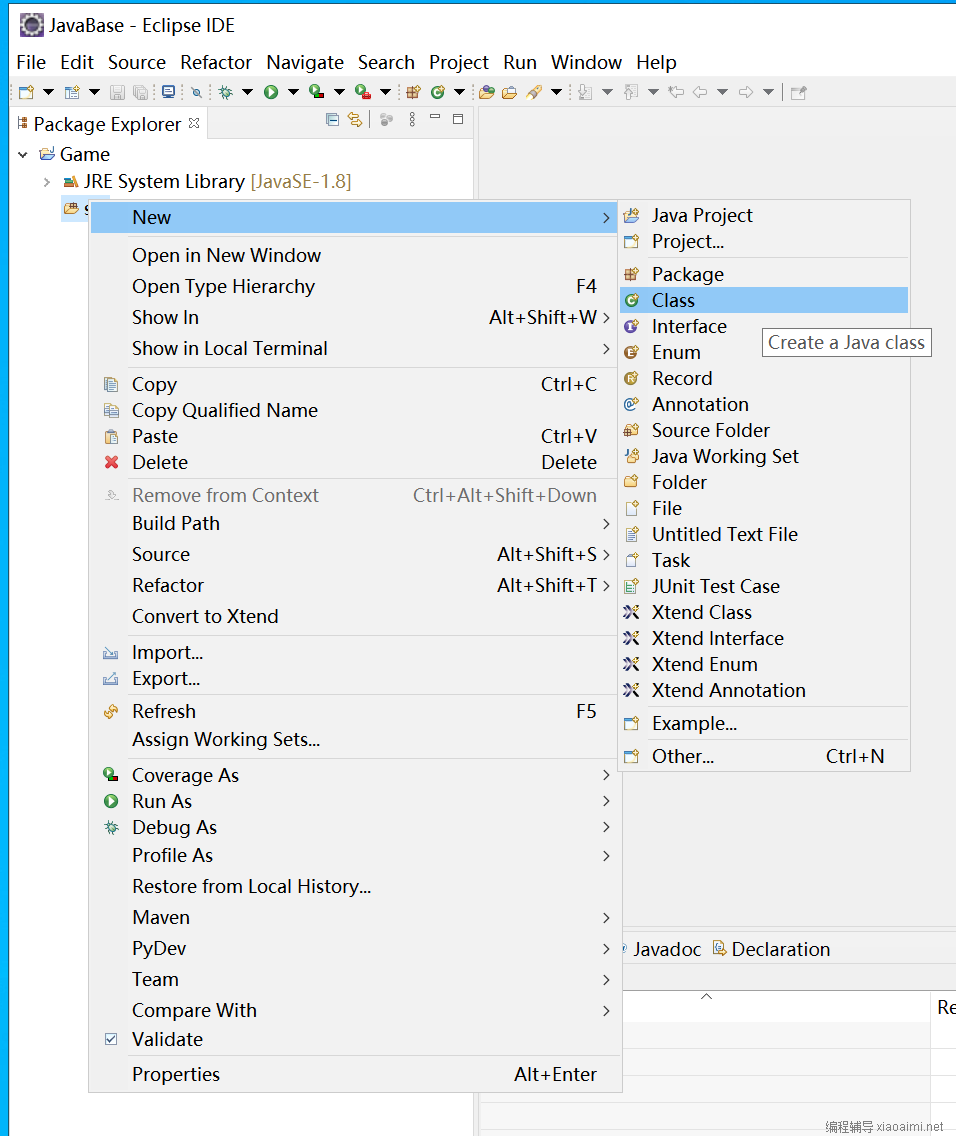Collapse the Game project tree node
Screen dimensions: 956x1136
pos(23,154)
